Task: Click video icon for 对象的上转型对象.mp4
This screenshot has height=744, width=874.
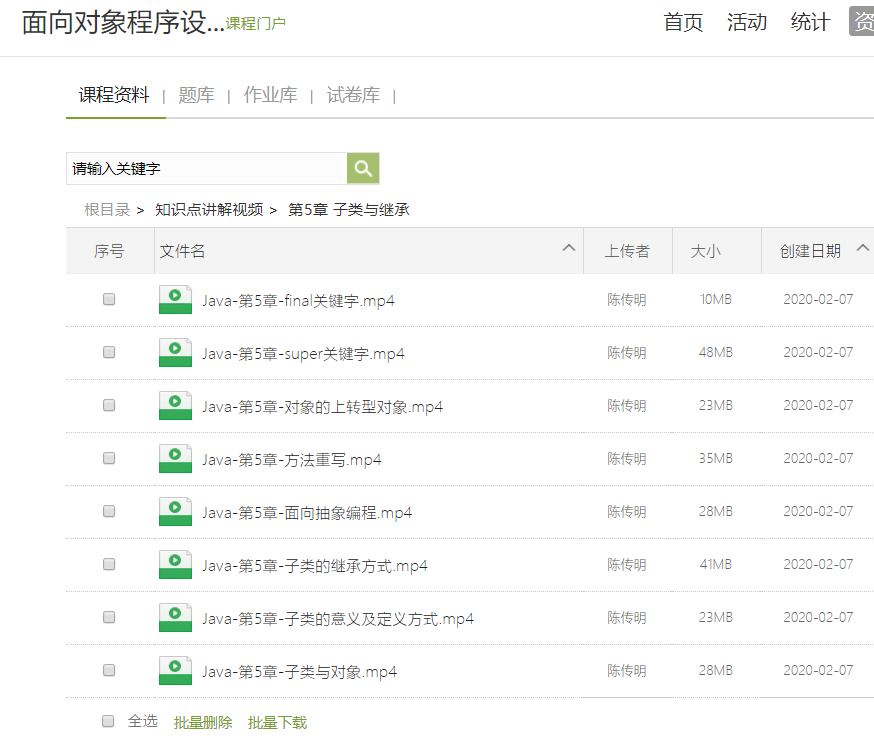Action: (175, 405)
